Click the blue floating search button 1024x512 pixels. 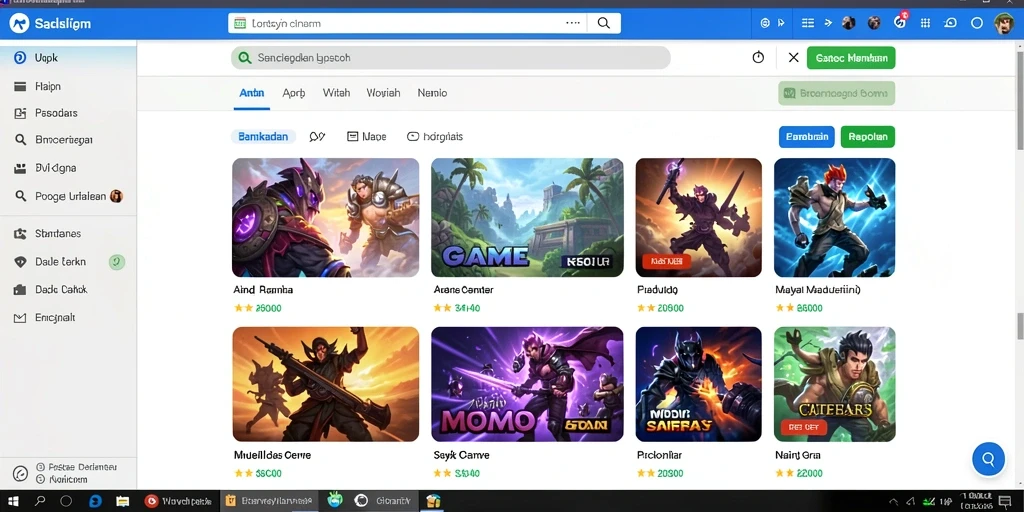pos(987,459)
